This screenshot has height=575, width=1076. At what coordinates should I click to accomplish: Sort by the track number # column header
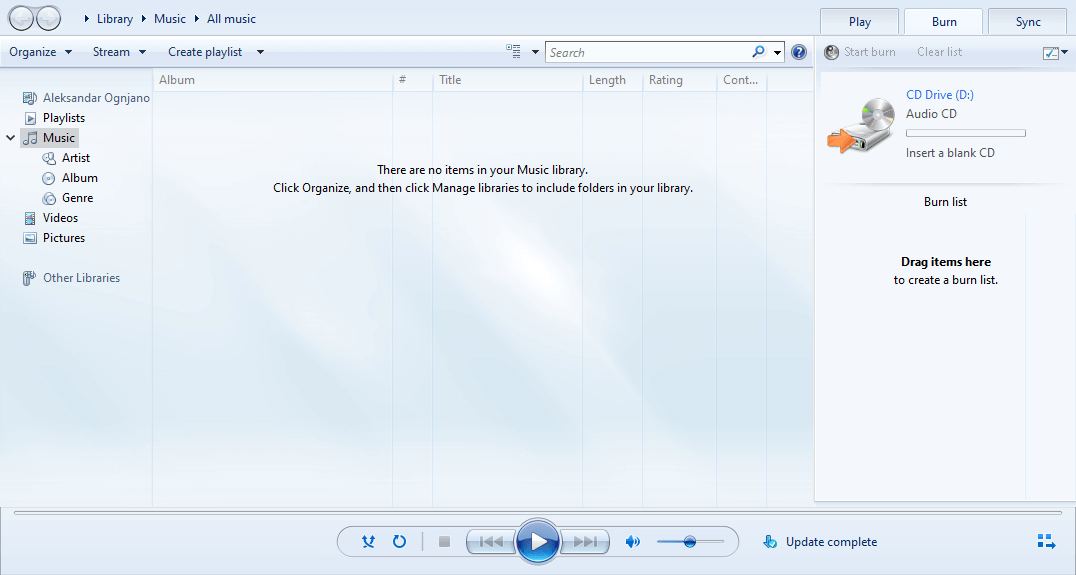coord(412,80)
